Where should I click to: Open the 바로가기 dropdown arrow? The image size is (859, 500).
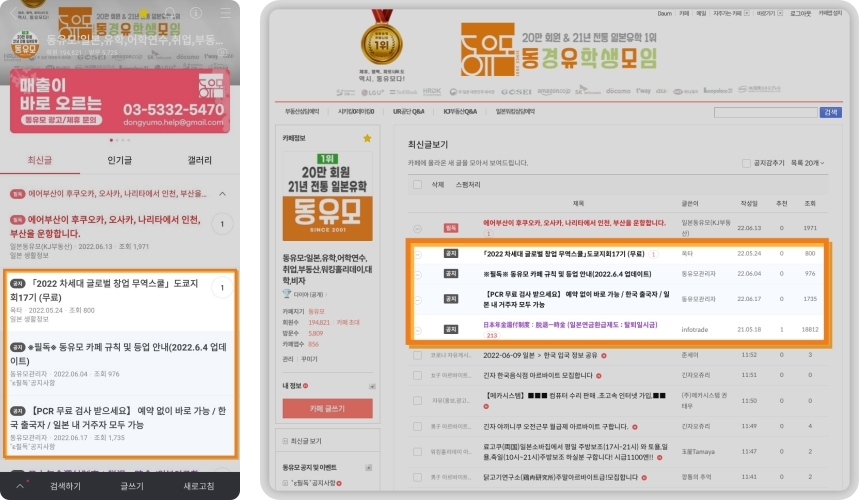click(x=780, y=13)
